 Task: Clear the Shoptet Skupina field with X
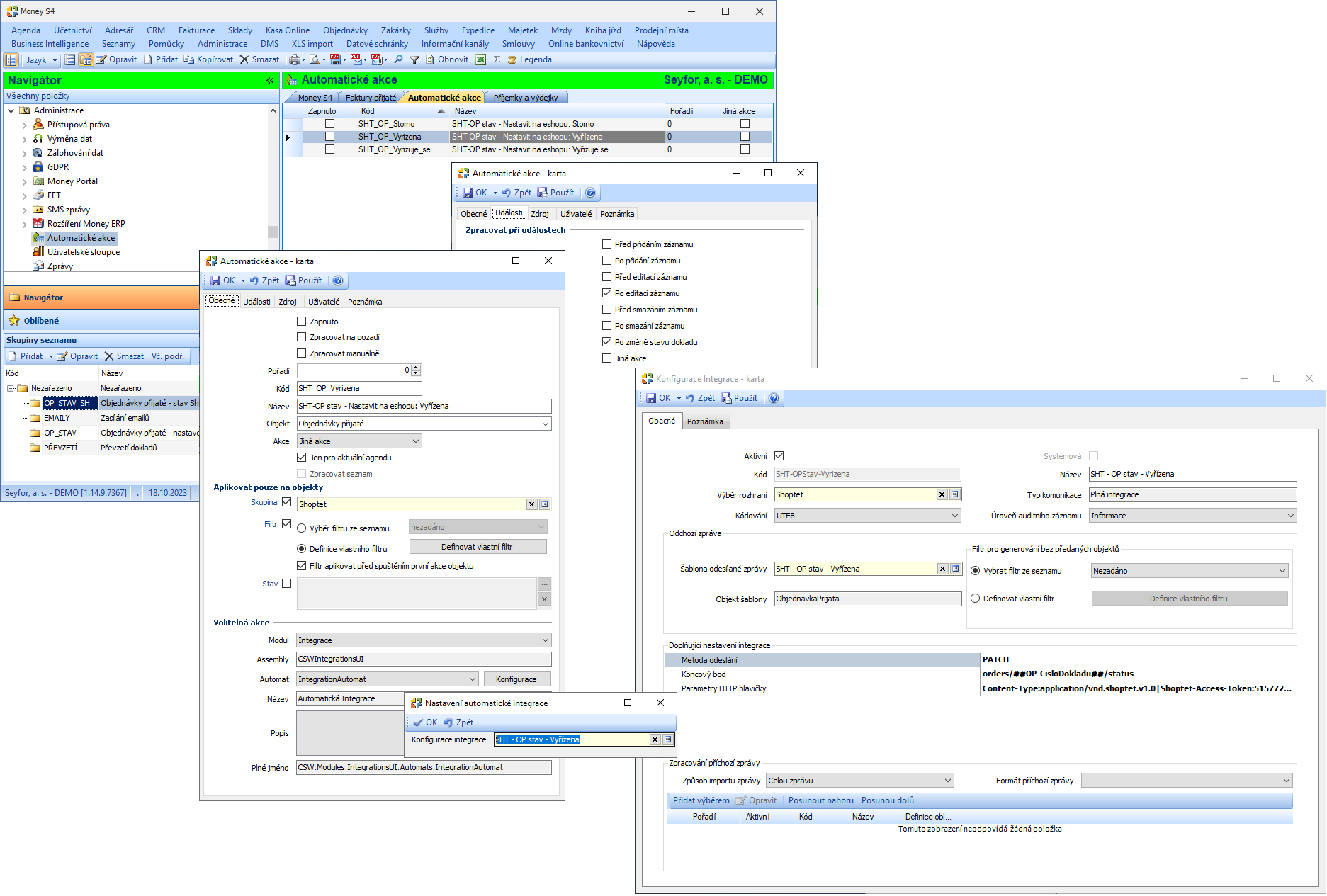point(531,504)
